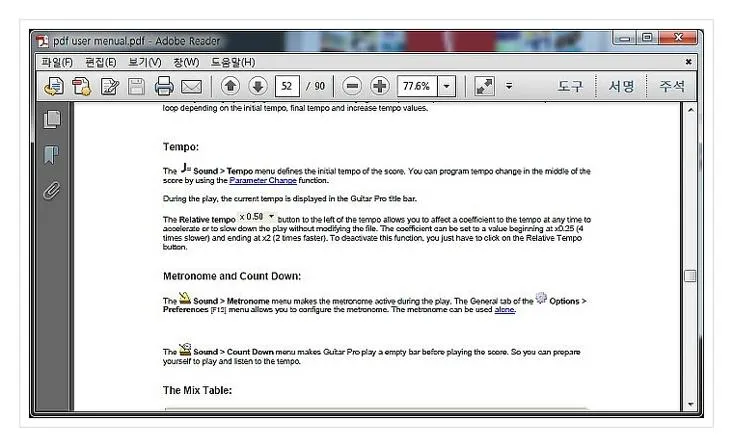Go to next page down arrow
Image resolution: width=733 pixels, height=447 pixels.
(258, 86)
